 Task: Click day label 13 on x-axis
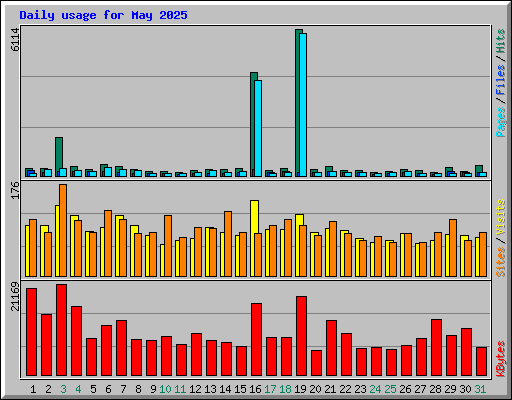(210, 389)
